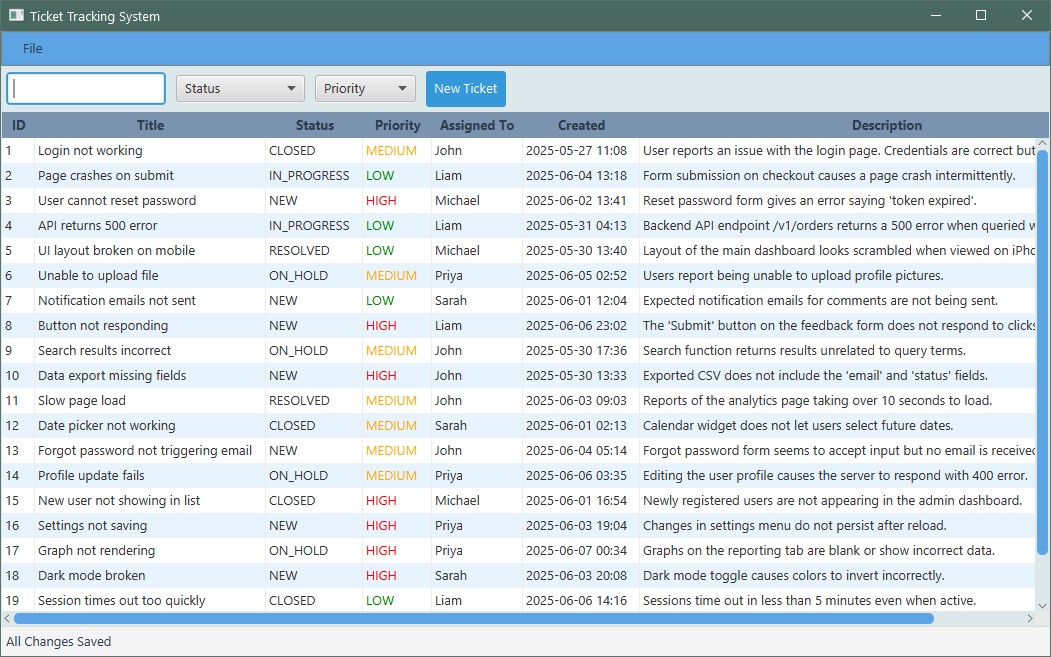Click the CLOSED status of ticket 12
1051x657 pixels.
pyautogui.click(x=292, y=426)
